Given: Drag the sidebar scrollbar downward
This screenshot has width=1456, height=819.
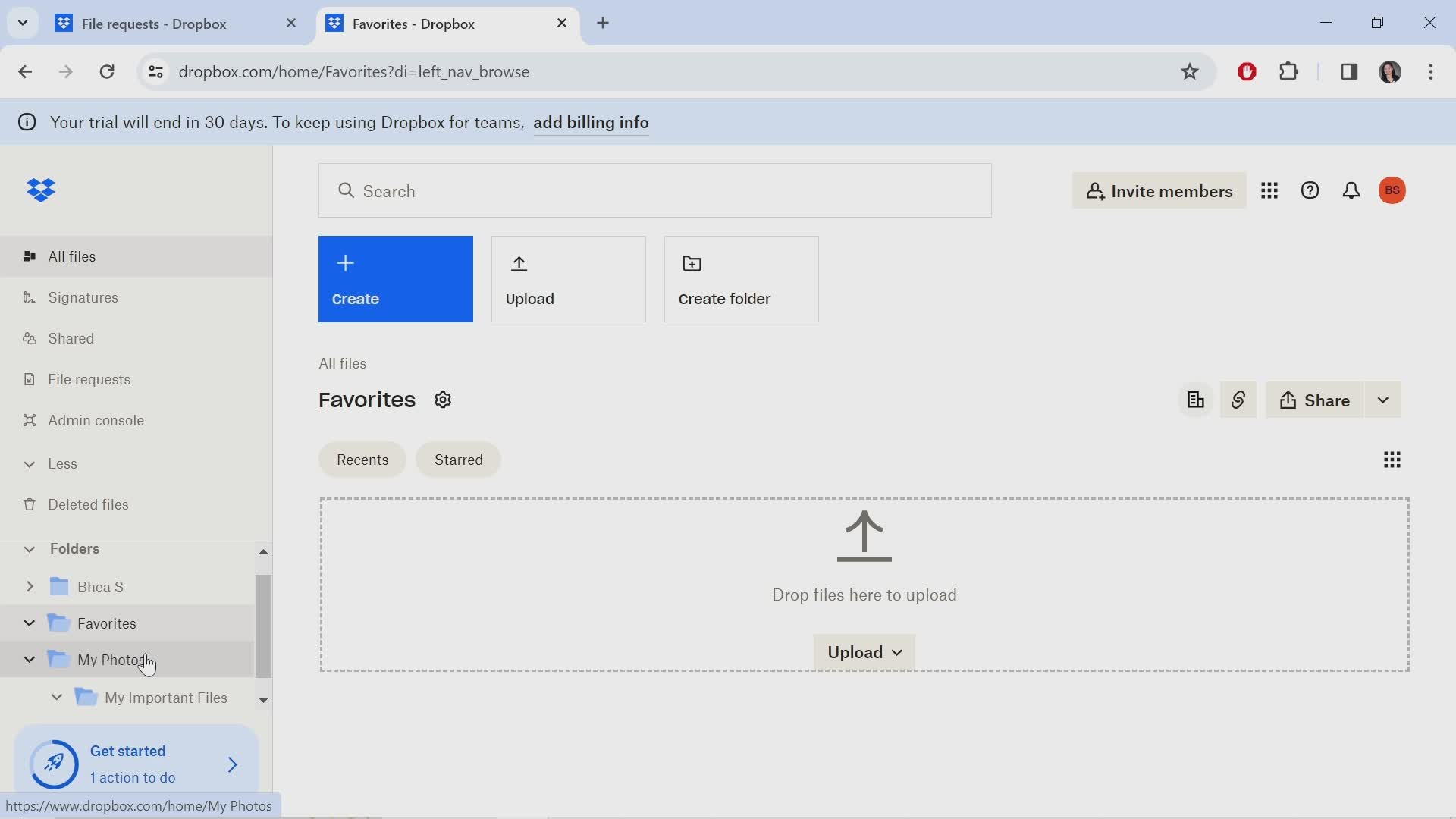Looking at the screenshot, I should coord(264,700).
